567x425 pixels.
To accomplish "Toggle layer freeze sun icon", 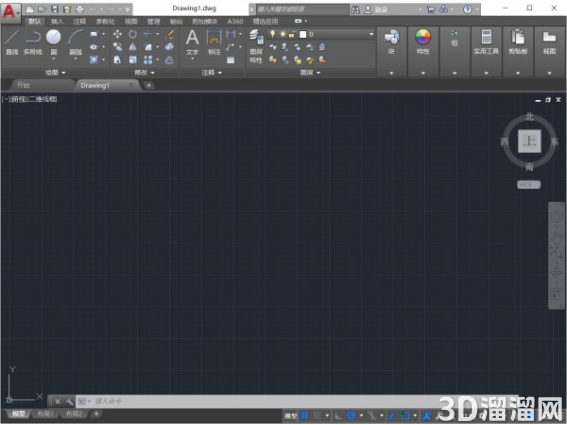I will point(282,34).
